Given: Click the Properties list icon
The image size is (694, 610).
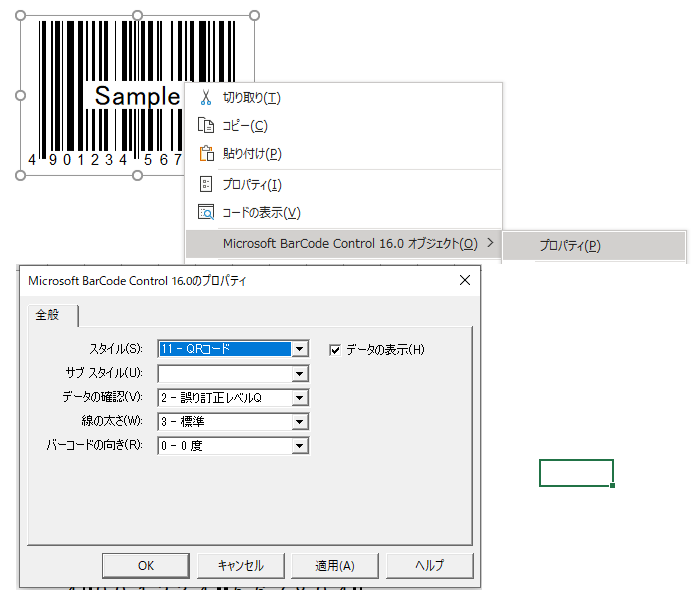Looking at the screenshot, I should (206, 184).
